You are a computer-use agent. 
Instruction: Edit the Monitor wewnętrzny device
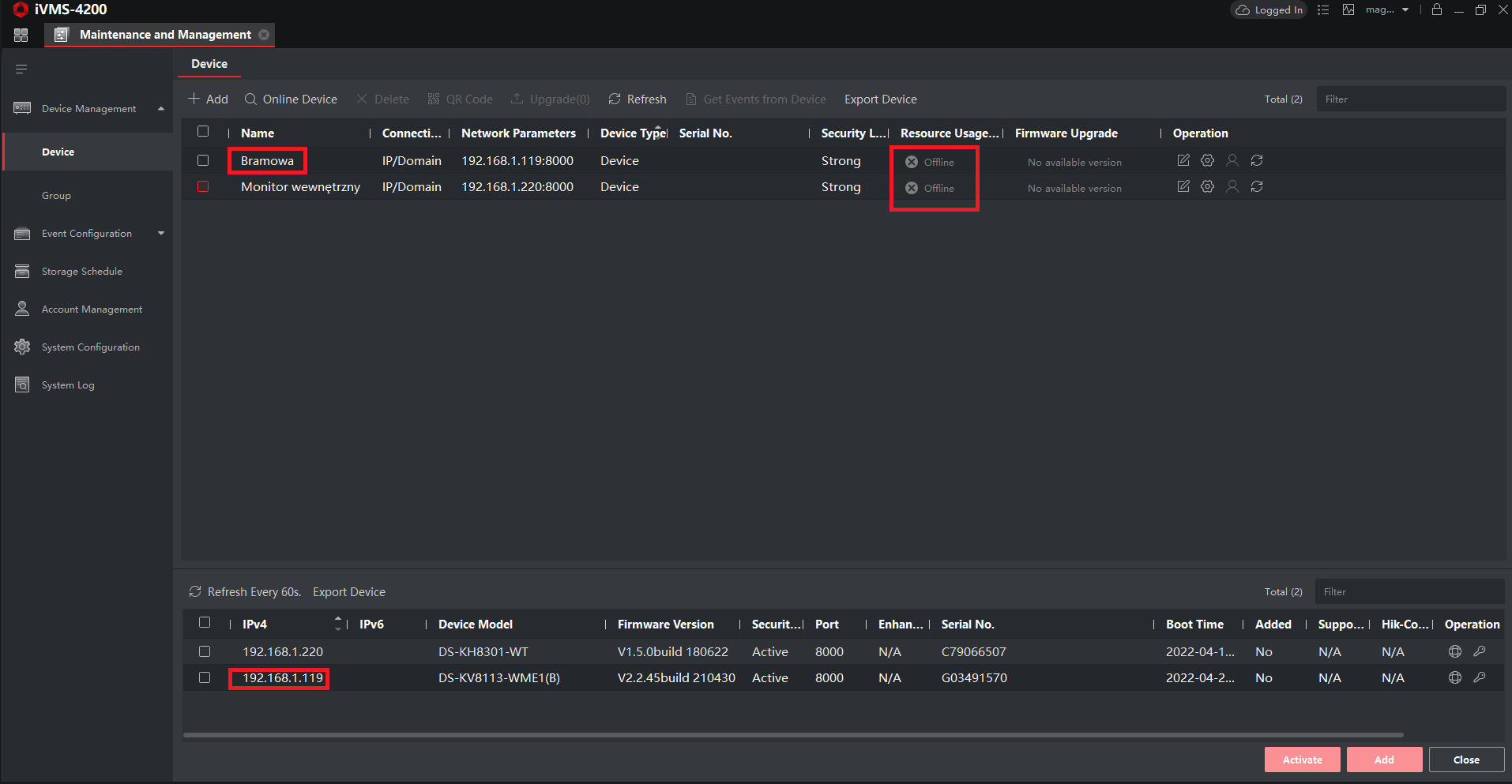[x=1183, y=186]
